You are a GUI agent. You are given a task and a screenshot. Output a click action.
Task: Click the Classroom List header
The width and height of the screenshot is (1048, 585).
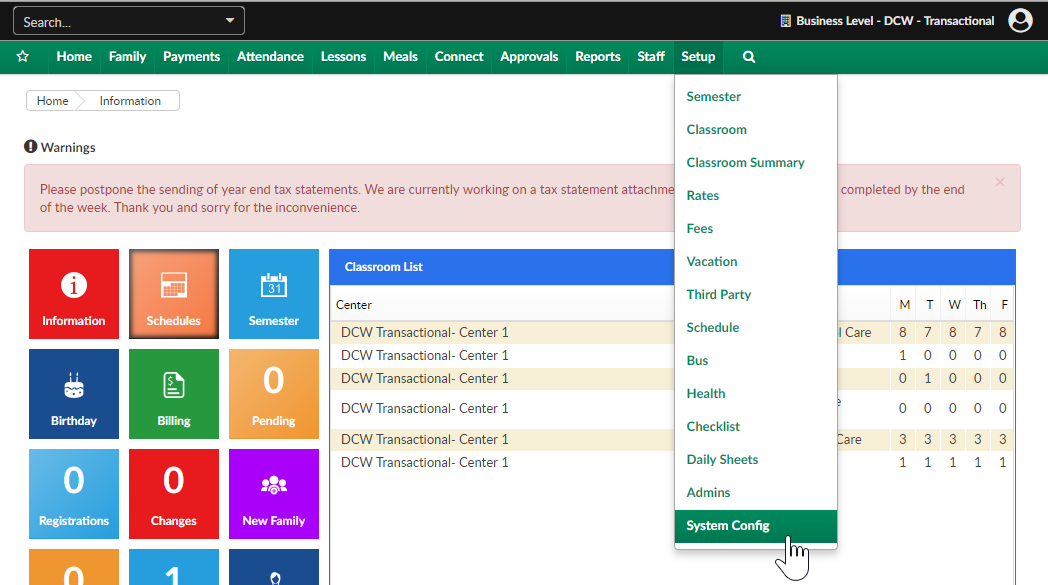384,267
